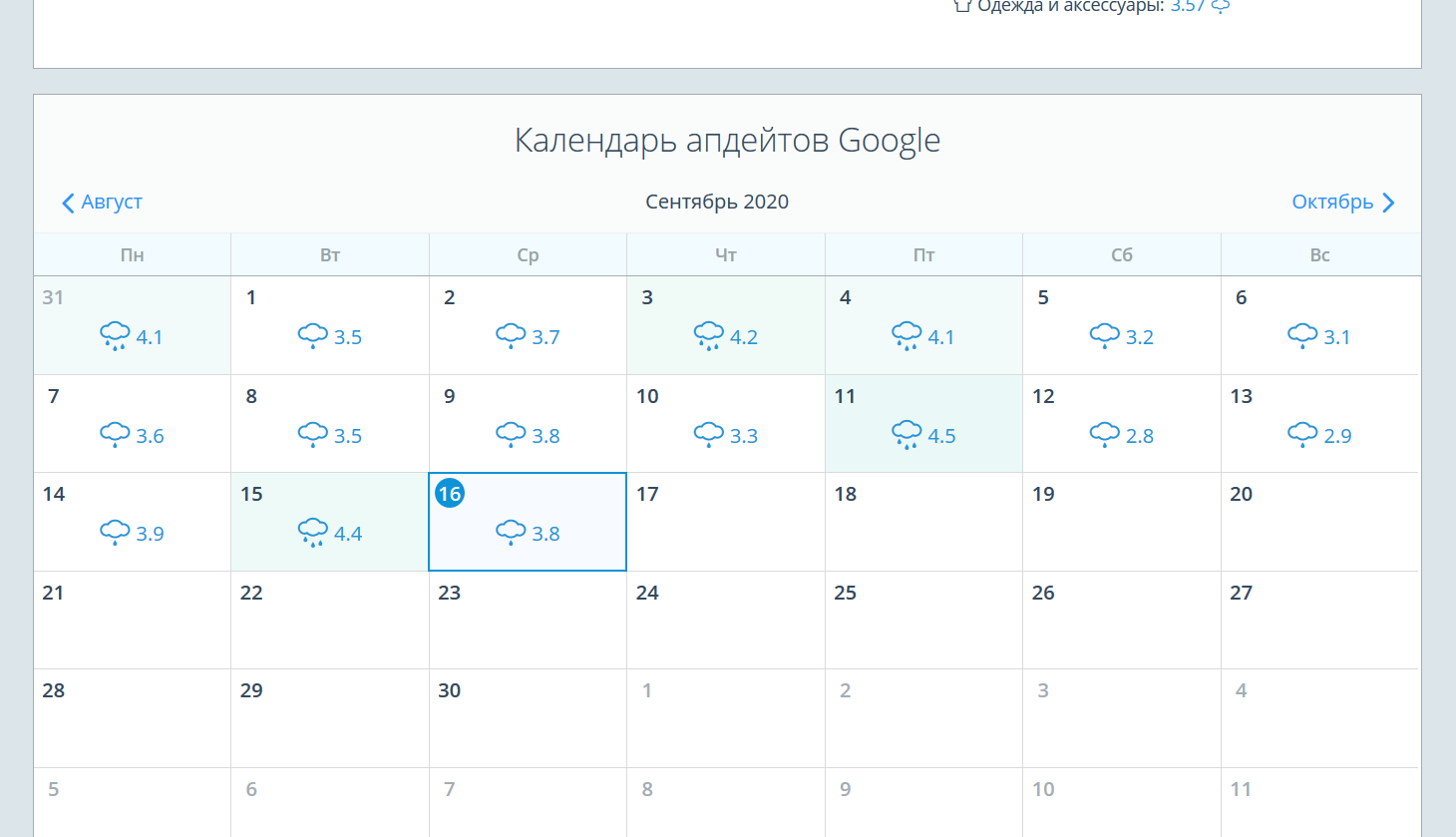Image resolution: width=1456 pixels, height=837 pixels.
Task: Click the 3.1 value on September 6
Action: [1337, 337]
